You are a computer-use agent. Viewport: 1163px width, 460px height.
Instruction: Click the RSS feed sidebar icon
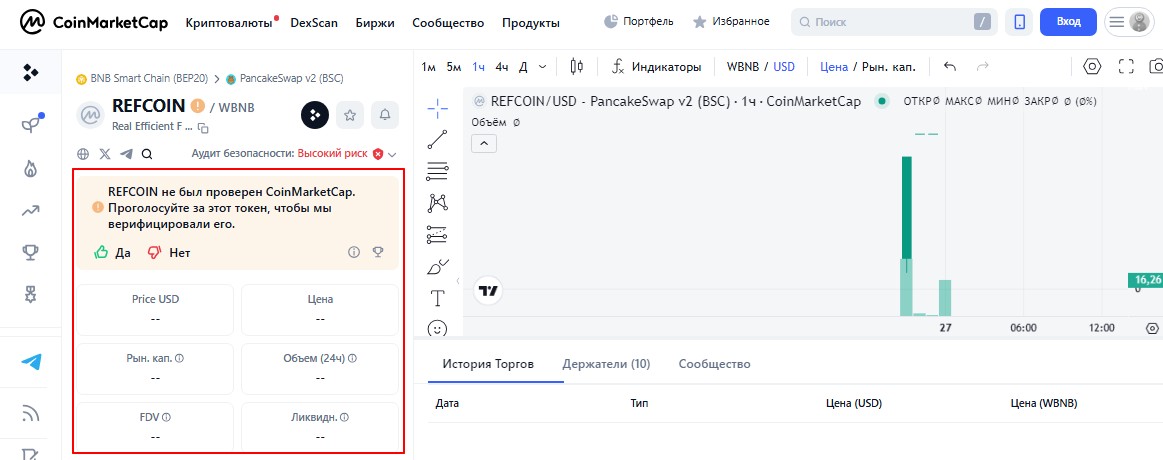[x=30, y=413]
